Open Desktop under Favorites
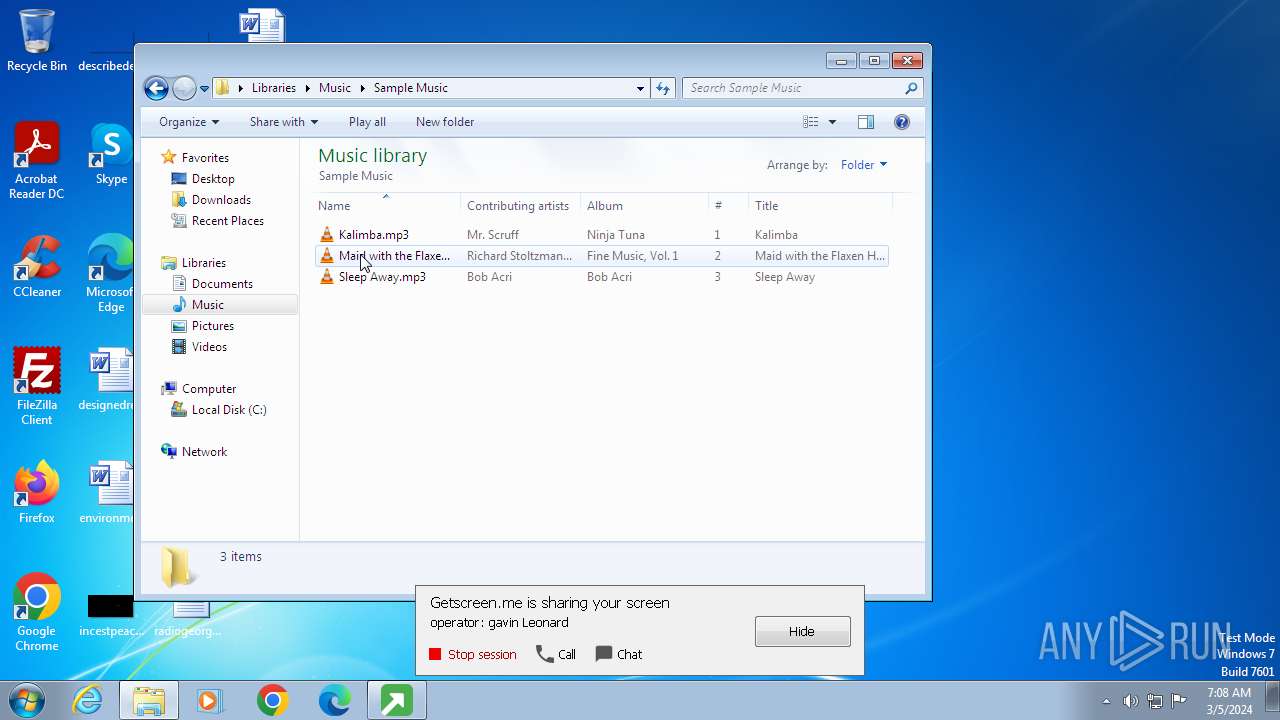This screenshot has height=720, width=1280. click(x=213, y=179)
